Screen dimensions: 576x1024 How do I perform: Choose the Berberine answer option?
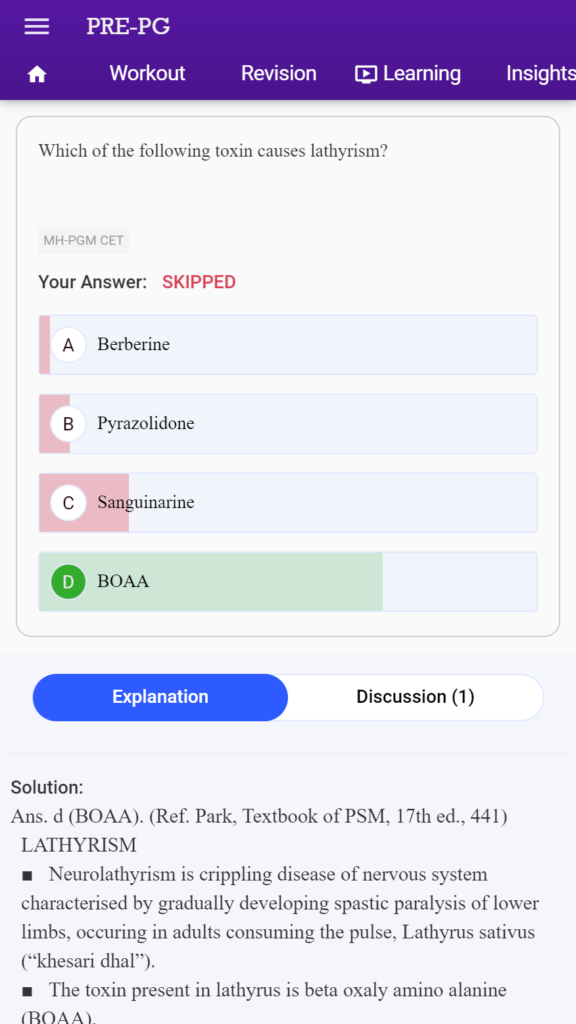[288, 345]
